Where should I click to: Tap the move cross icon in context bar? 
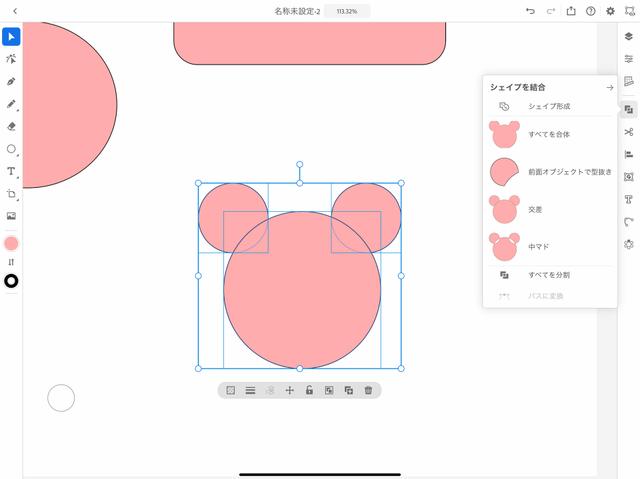[289, 390]
